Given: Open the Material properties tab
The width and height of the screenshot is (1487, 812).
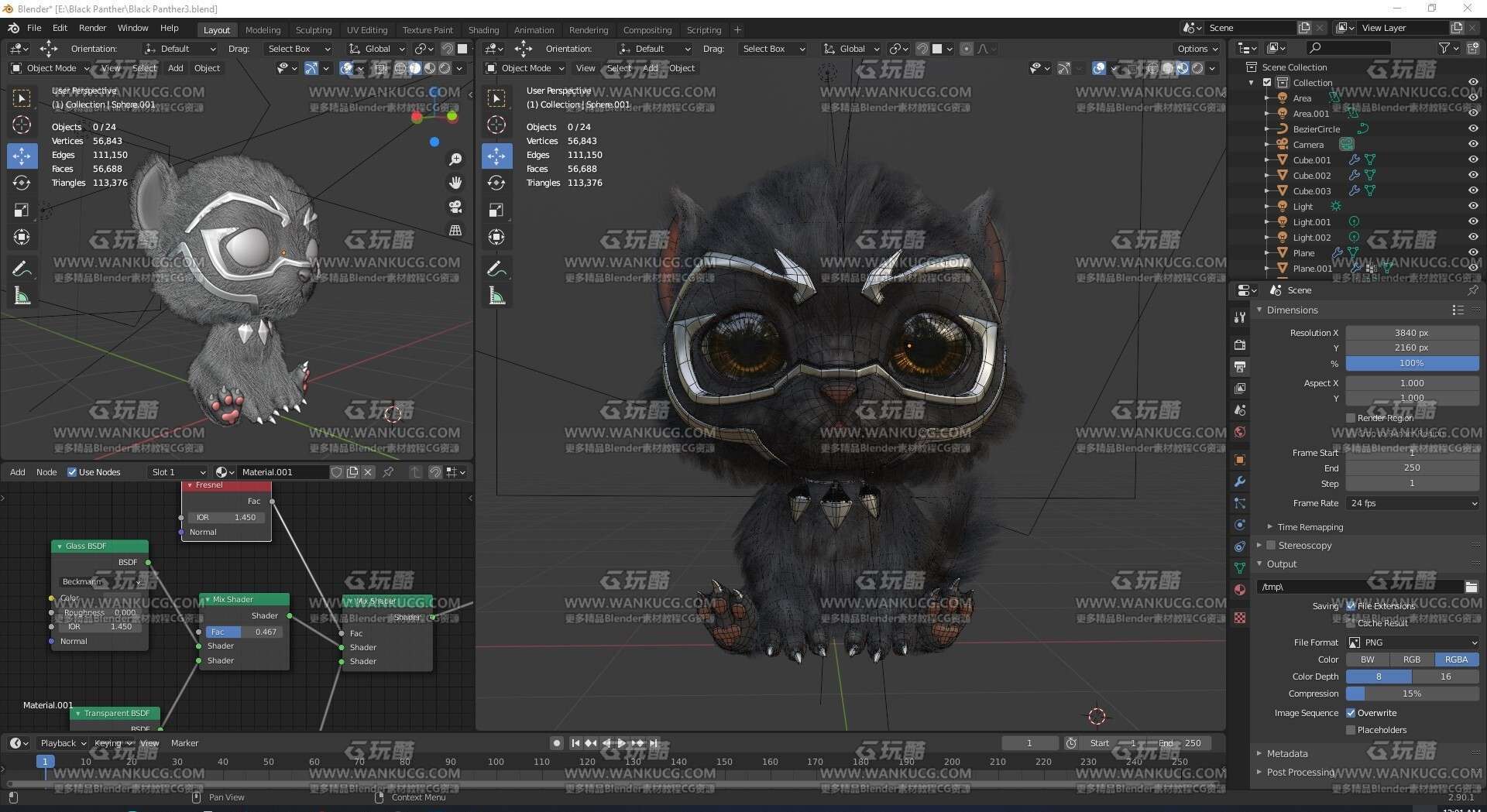Looking at the screenshot, I should click(1240, 590).
